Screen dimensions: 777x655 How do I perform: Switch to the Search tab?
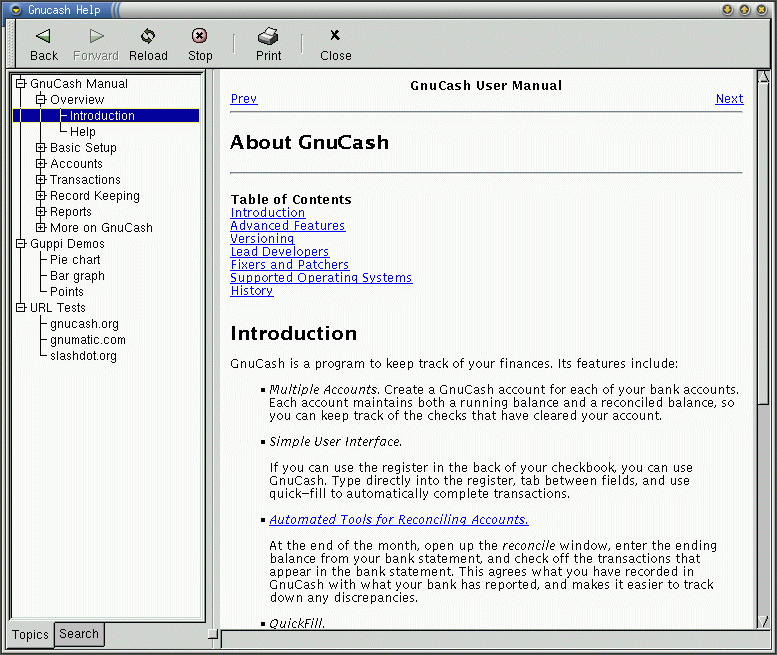click(79, 634)
